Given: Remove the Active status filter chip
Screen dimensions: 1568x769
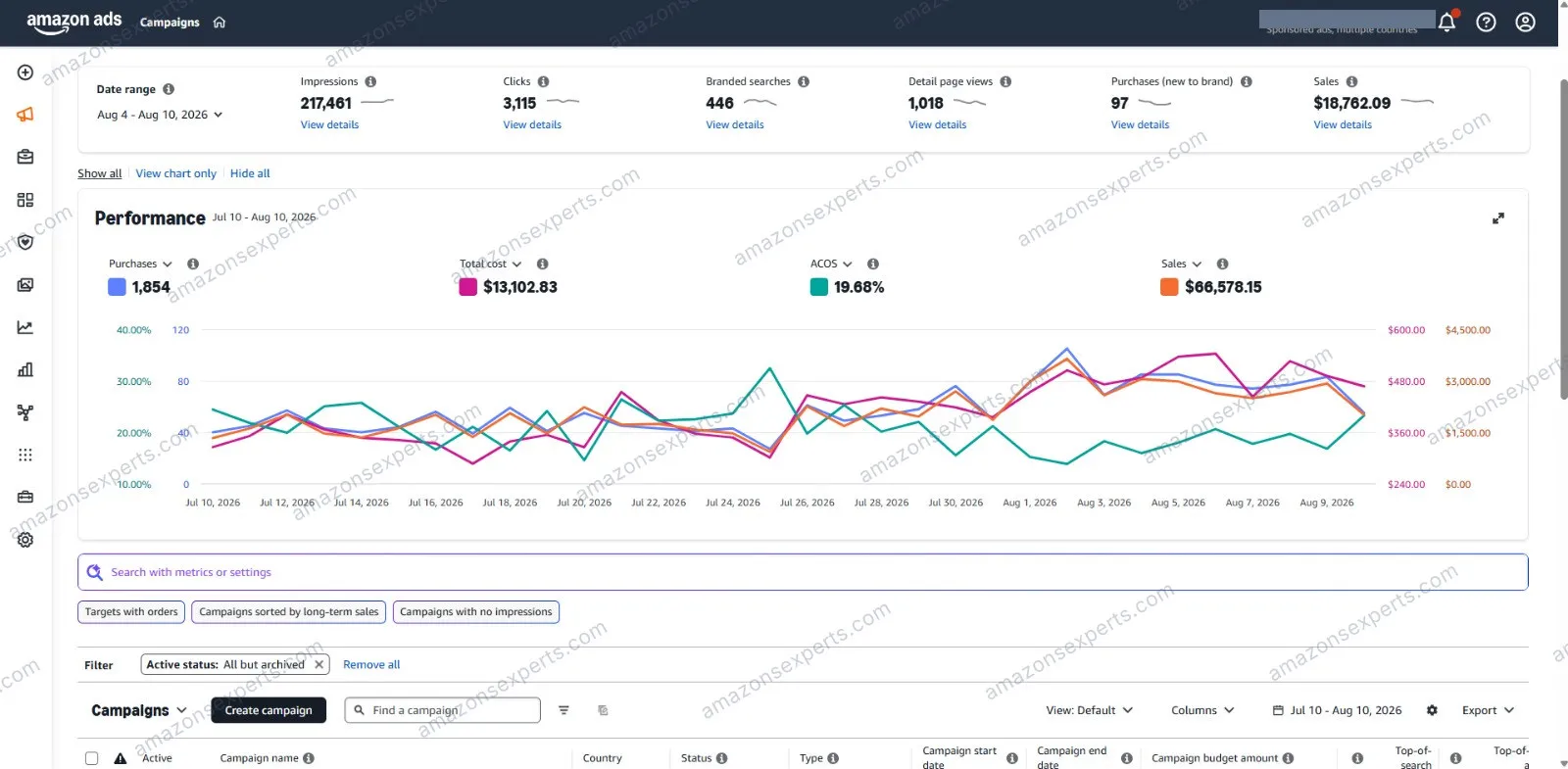Looking at the screenshot, I should pos(318,664).
